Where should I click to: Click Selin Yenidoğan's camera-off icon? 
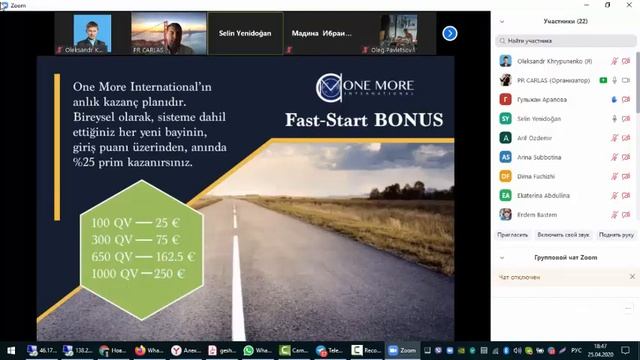click(x=626, y=119)
